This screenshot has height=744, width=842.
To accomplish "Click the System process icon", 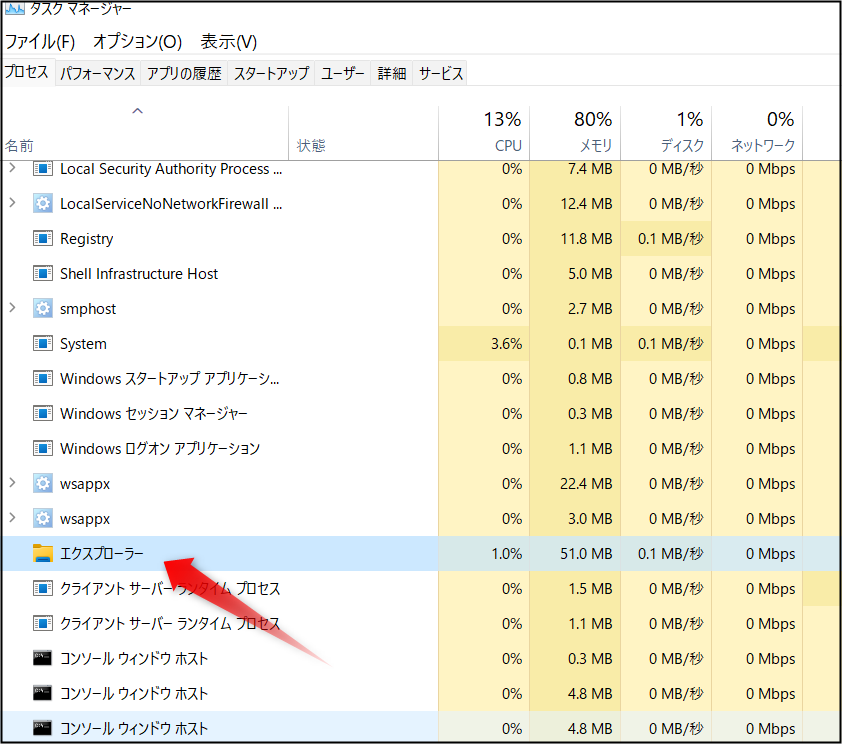I will point(42,344).
